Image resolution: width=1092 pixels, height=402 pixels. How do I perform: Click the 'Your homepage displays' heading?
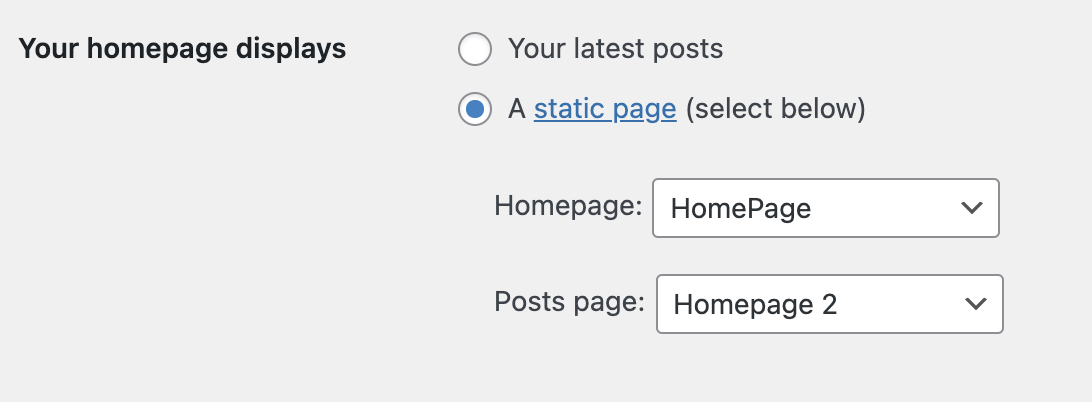183,49
